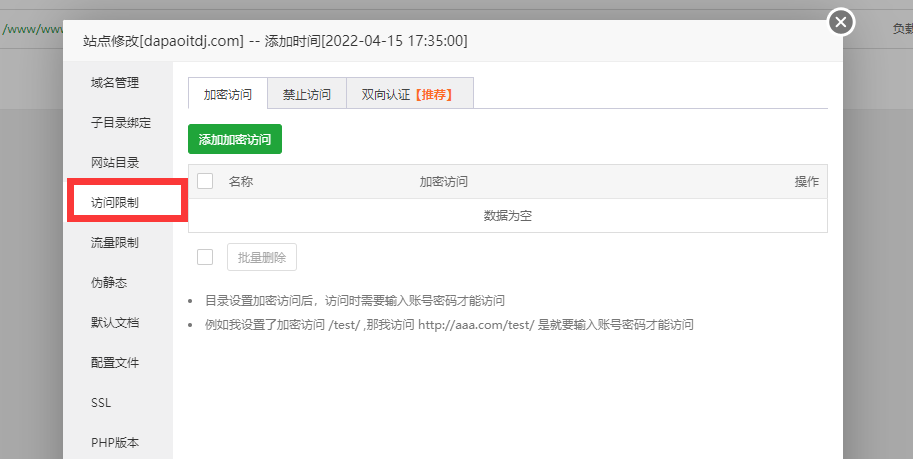The height and width of the screenshot is (459, 913).
Task: Select 默认文档 in sidebar
Action: pos(115,323)
